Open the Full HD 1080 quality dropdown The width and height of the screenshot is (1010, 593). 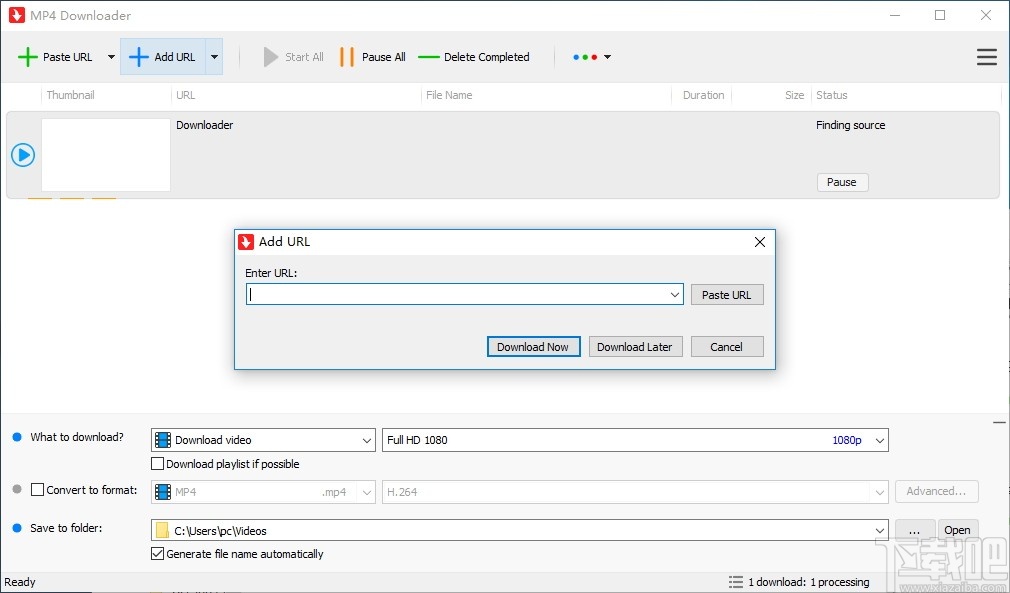(878, 440)
